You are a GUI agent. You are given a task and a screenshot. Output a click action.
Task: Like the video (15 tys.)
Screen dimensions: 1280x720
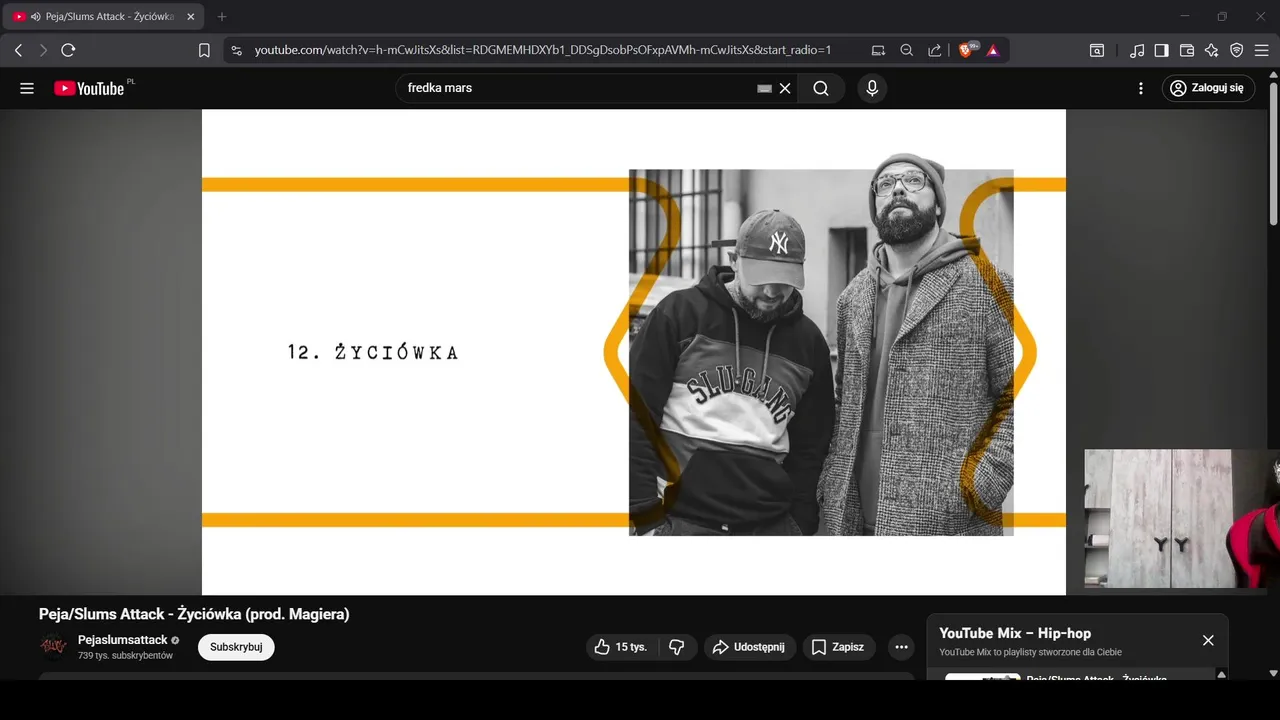coord(621,647)
